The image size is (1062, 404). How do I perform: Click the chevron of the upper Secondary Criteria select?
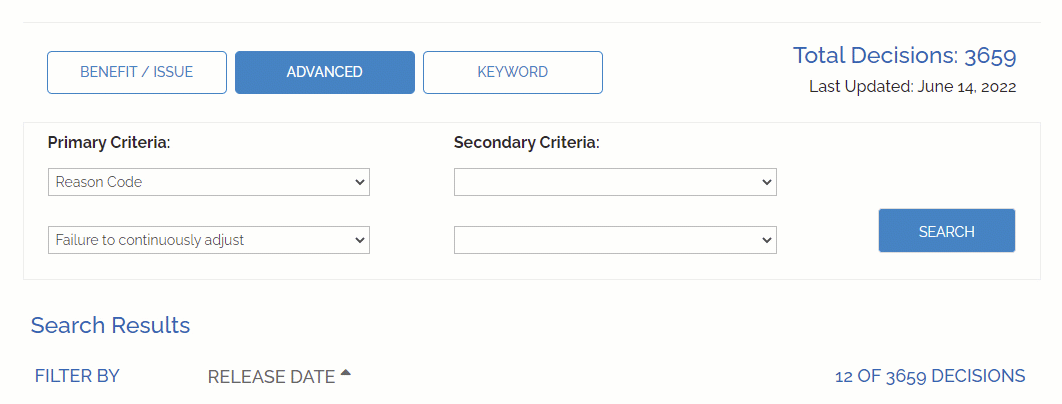coord(767,182)
